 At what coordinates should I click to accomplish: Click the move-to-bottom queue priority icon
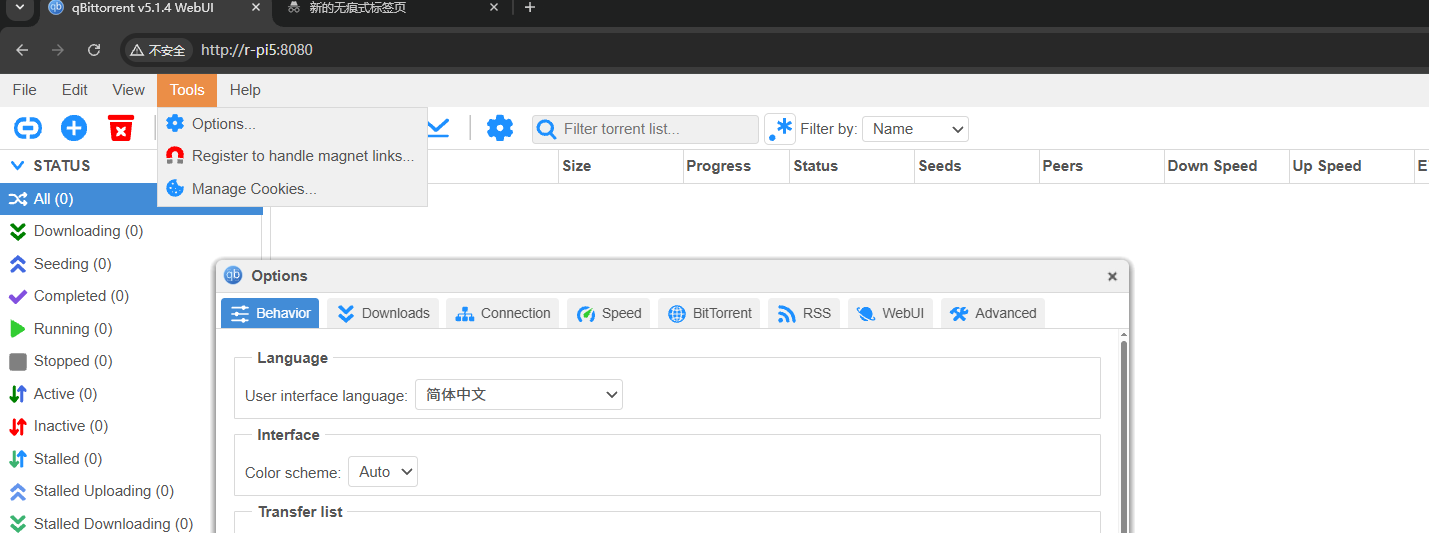pos(438,128)
